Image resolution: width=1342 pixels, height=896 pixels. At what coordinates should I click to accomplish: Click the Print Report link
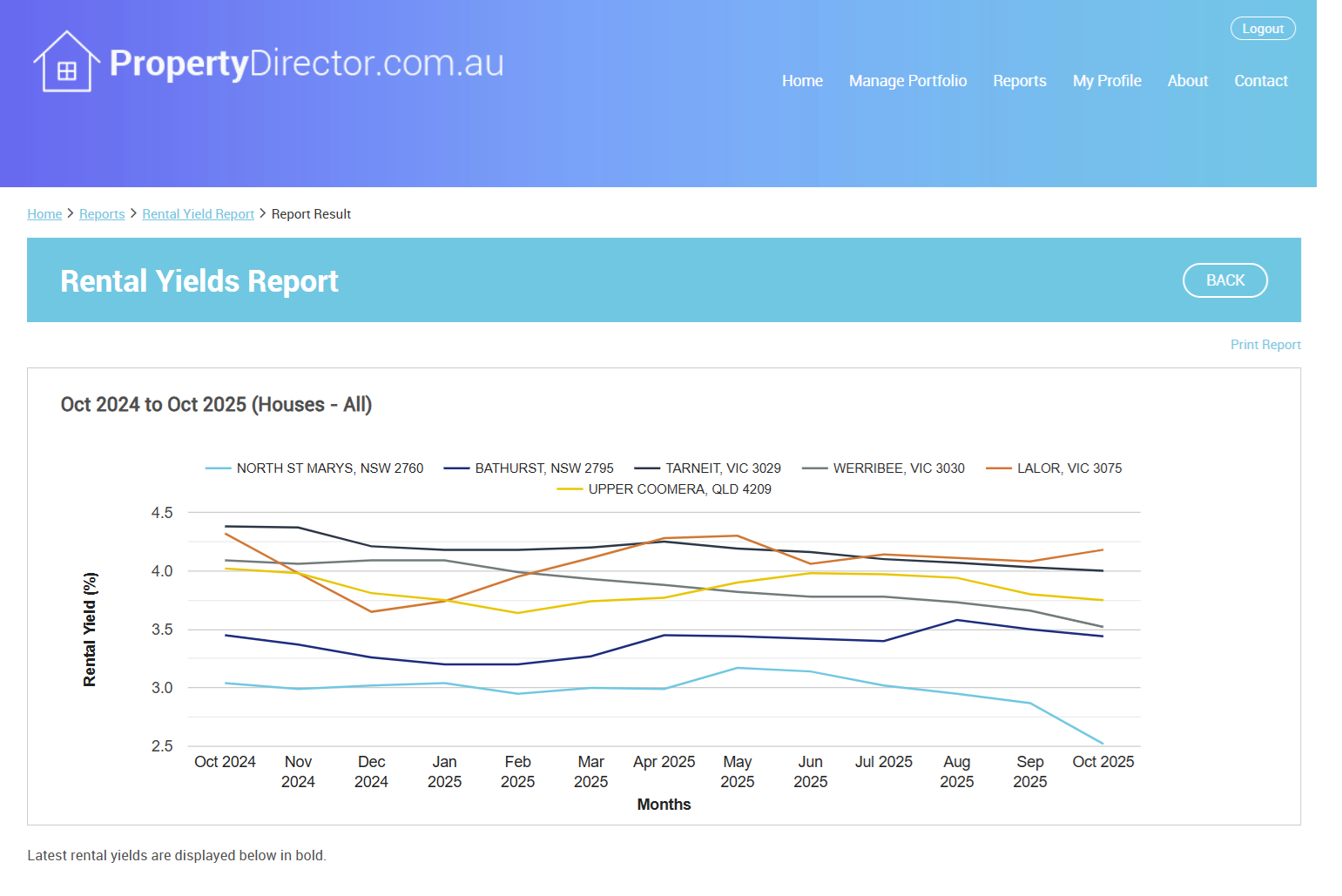pos(1264,345)
